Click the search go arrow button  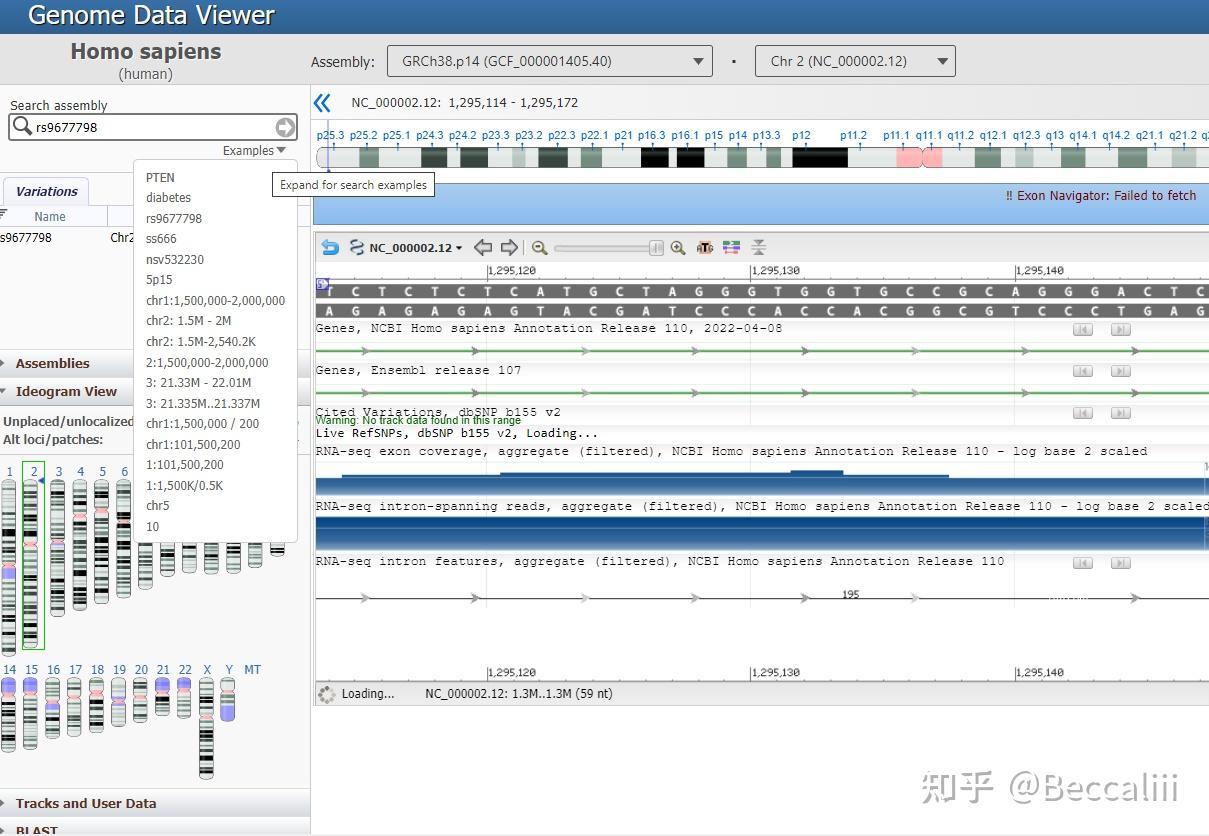pos(286,127)
